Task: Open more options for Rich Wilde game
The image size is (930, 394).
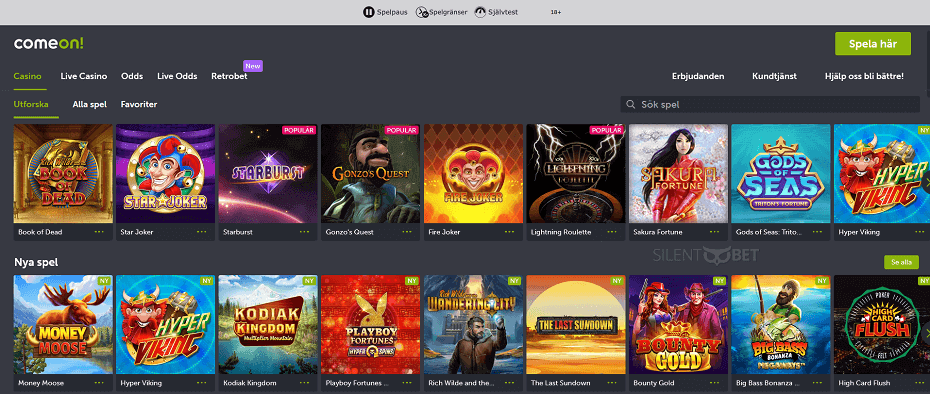Action: tap(509, 383)
